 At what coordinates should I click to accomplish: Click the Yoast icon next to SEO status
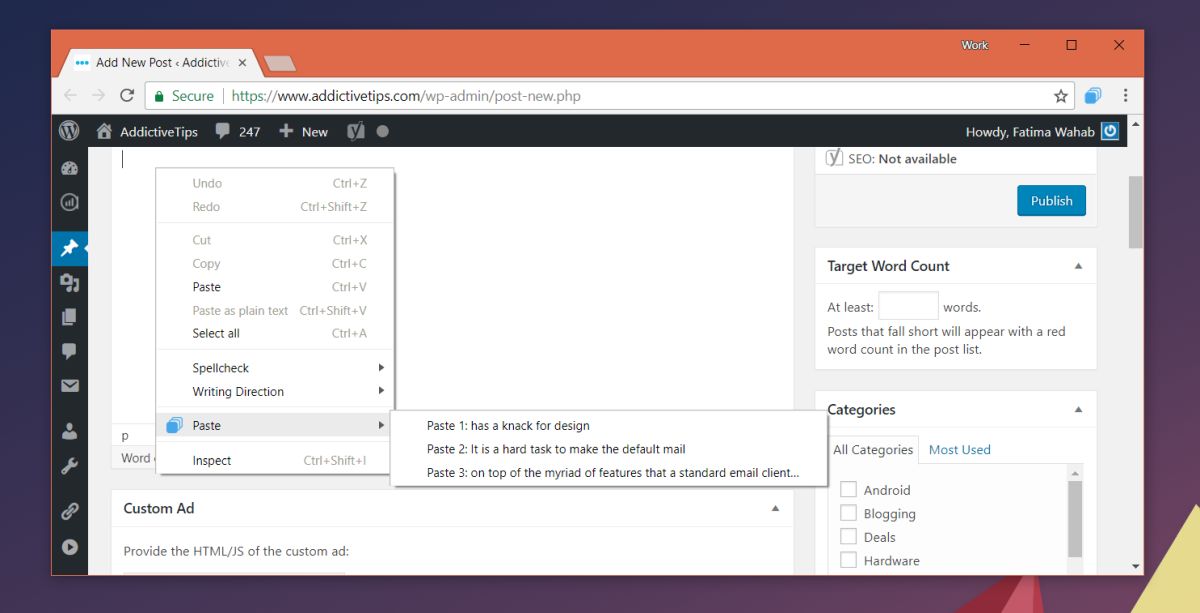click(x=835, y=158)
